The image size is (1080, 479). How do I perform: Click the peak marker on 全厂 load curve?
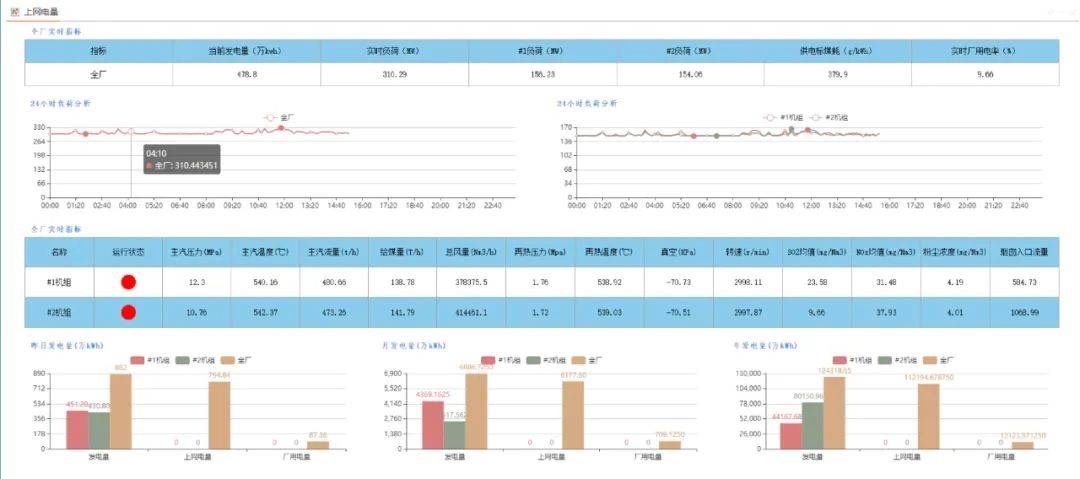(281, 128)
